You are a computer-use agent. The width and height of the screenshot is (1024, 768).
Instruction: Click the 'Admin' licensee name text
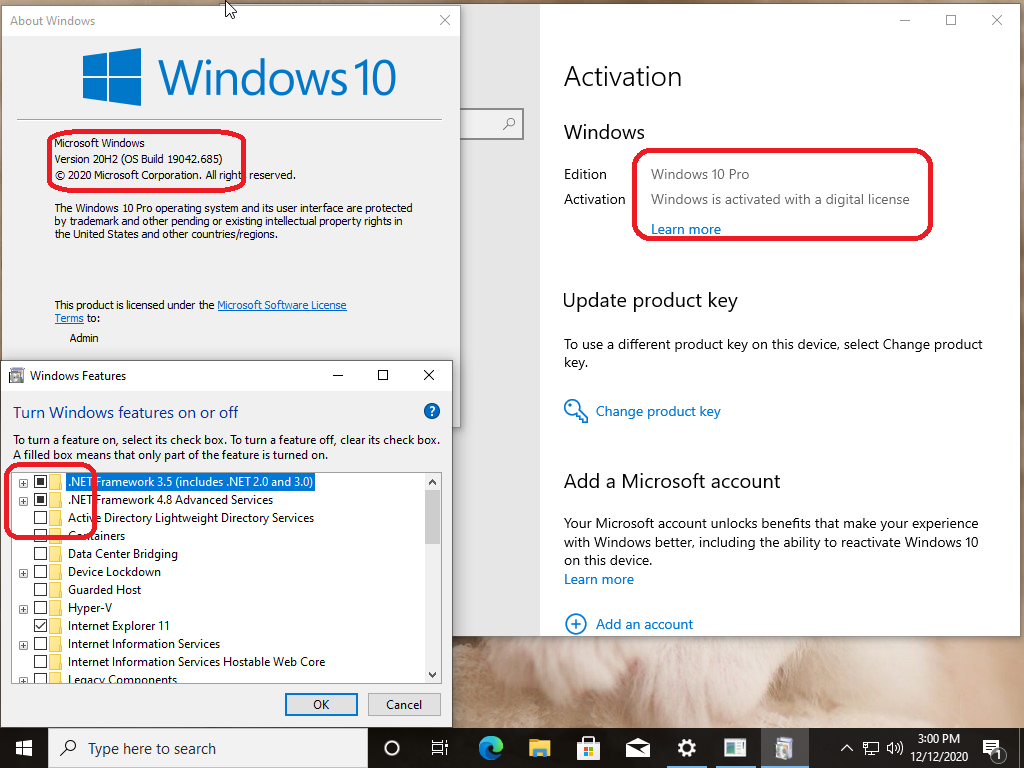[x=84, y=338]
